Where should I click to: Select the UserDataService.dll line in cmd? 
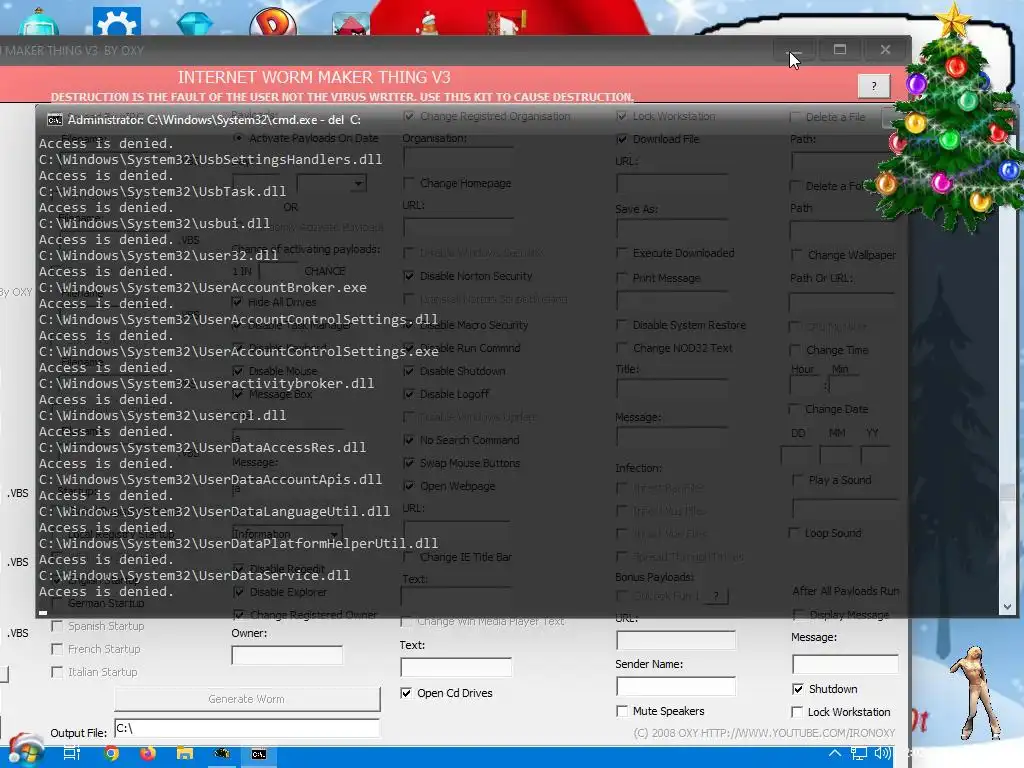coord(195,576)
